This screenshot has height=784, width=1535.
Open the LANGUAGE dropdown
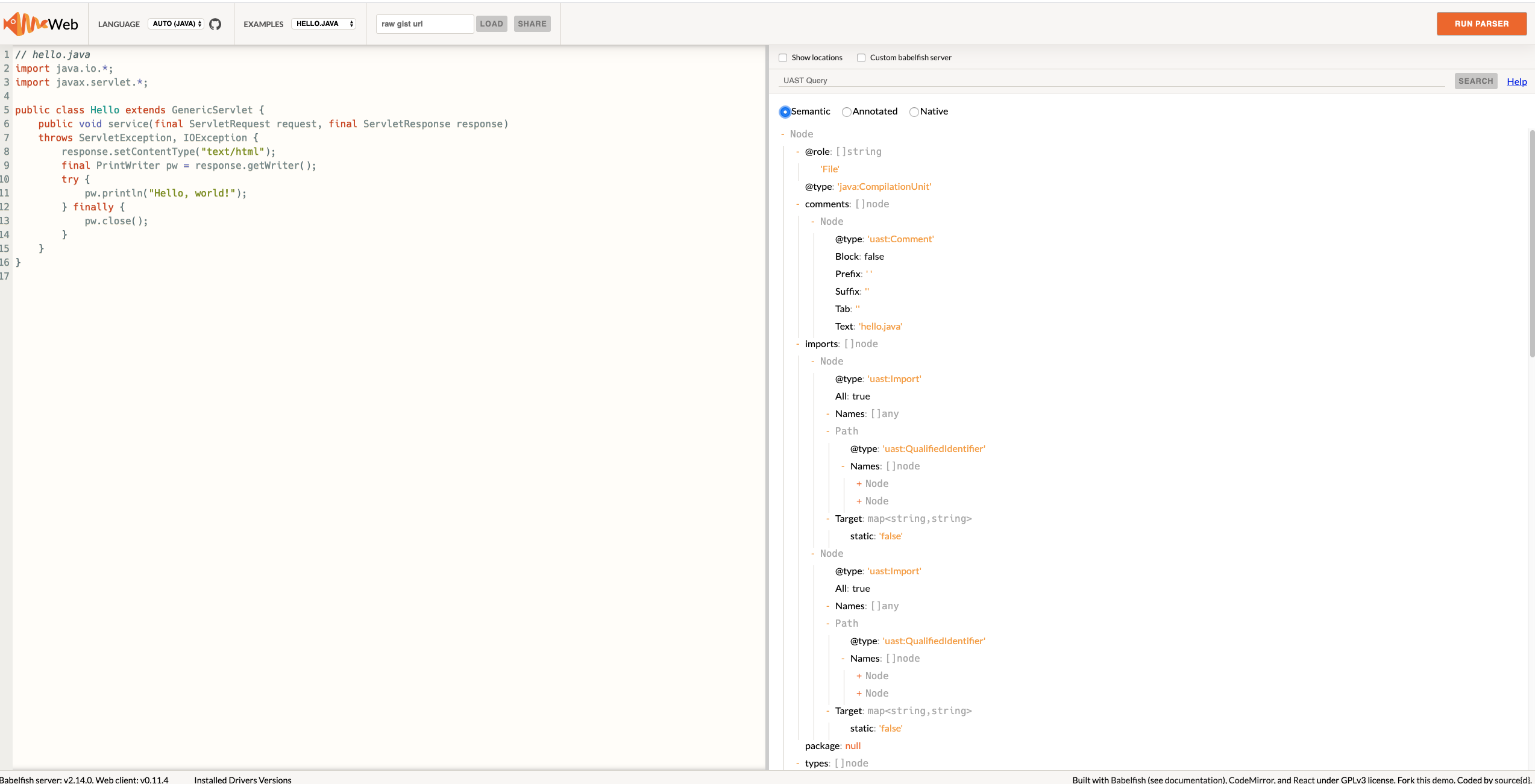[175, 24]
